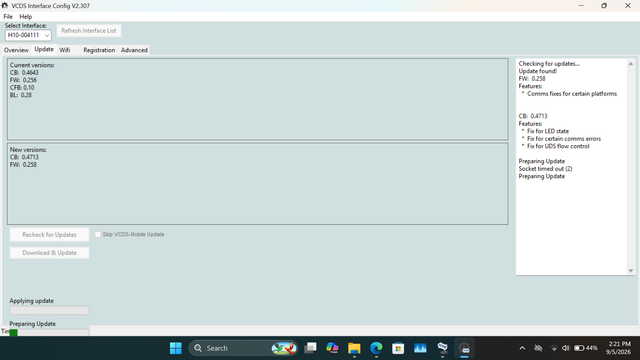Click 'Update found!' log line
The image size is (640, 360).
[x=538, y=71]
